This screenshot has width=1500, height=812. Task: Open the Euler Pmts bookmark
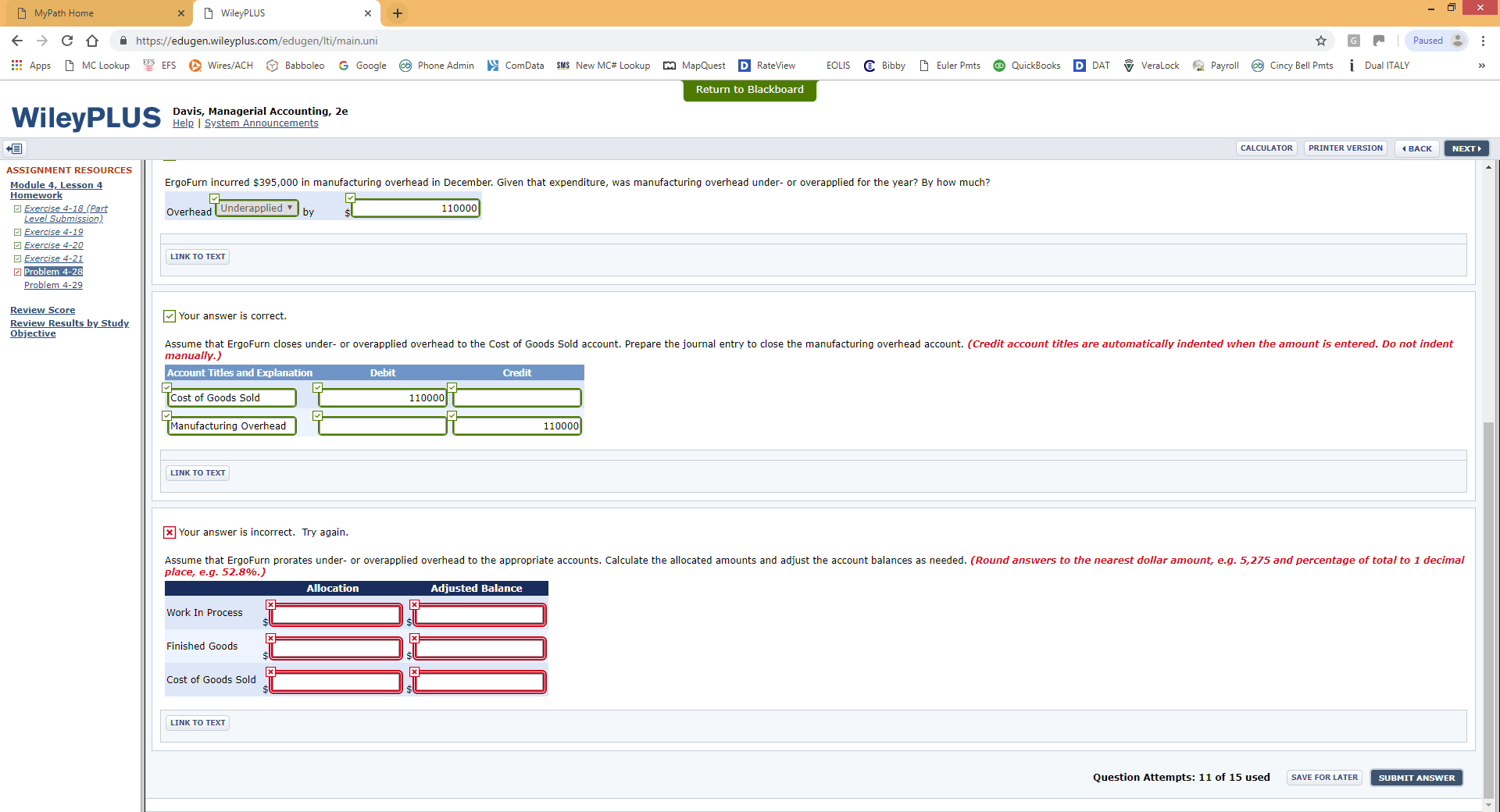coord(949,66)
